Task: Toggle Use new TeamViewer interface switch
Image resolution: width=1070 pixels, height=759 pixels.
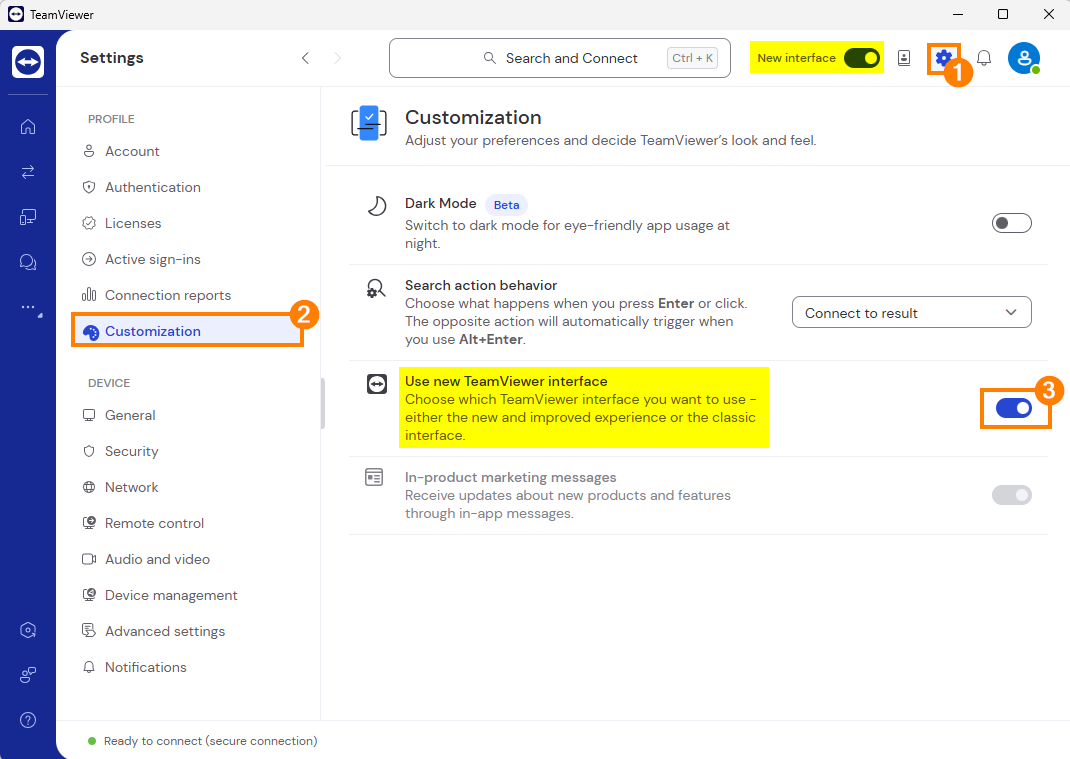Action: pos(1013,408)
